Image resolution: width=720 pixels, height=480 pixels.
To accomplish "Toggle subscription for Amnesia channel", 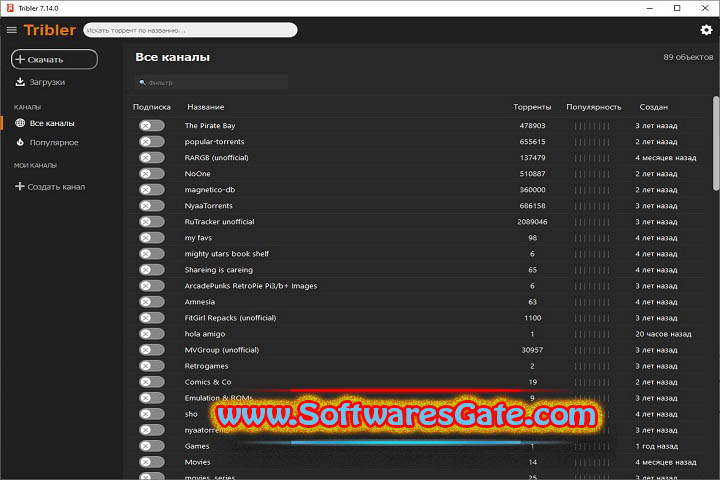I will (x=152, y=302).
